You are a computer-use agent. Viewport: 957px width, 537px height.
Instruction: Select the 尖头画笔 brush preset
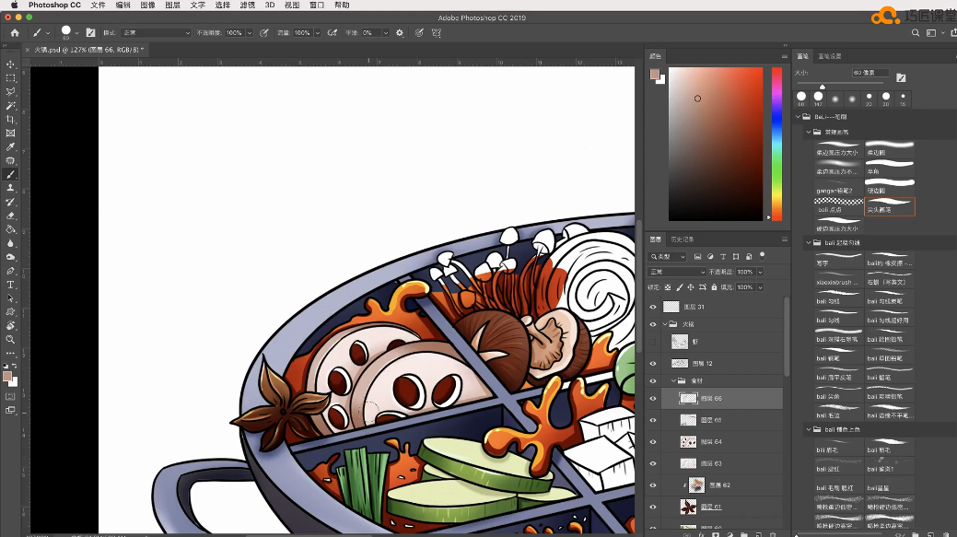(890, 206)
